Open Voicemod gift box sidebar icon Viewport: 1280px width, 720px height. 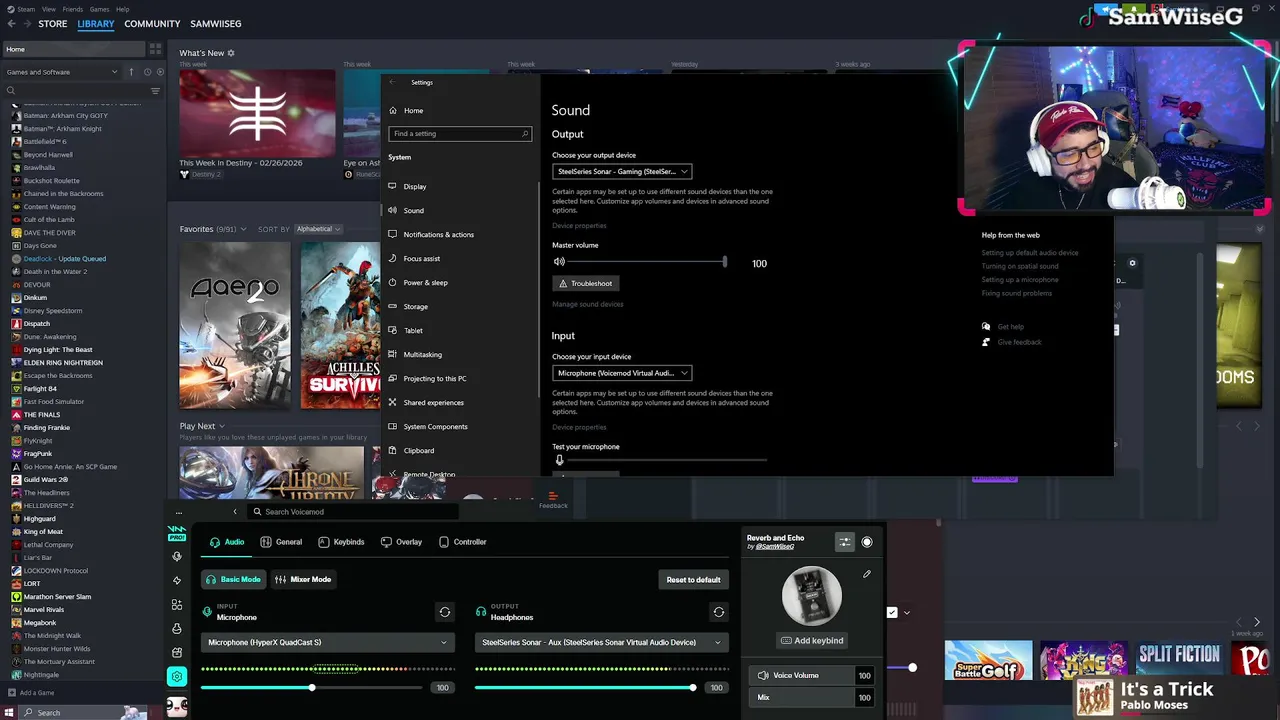coord(177,653)
